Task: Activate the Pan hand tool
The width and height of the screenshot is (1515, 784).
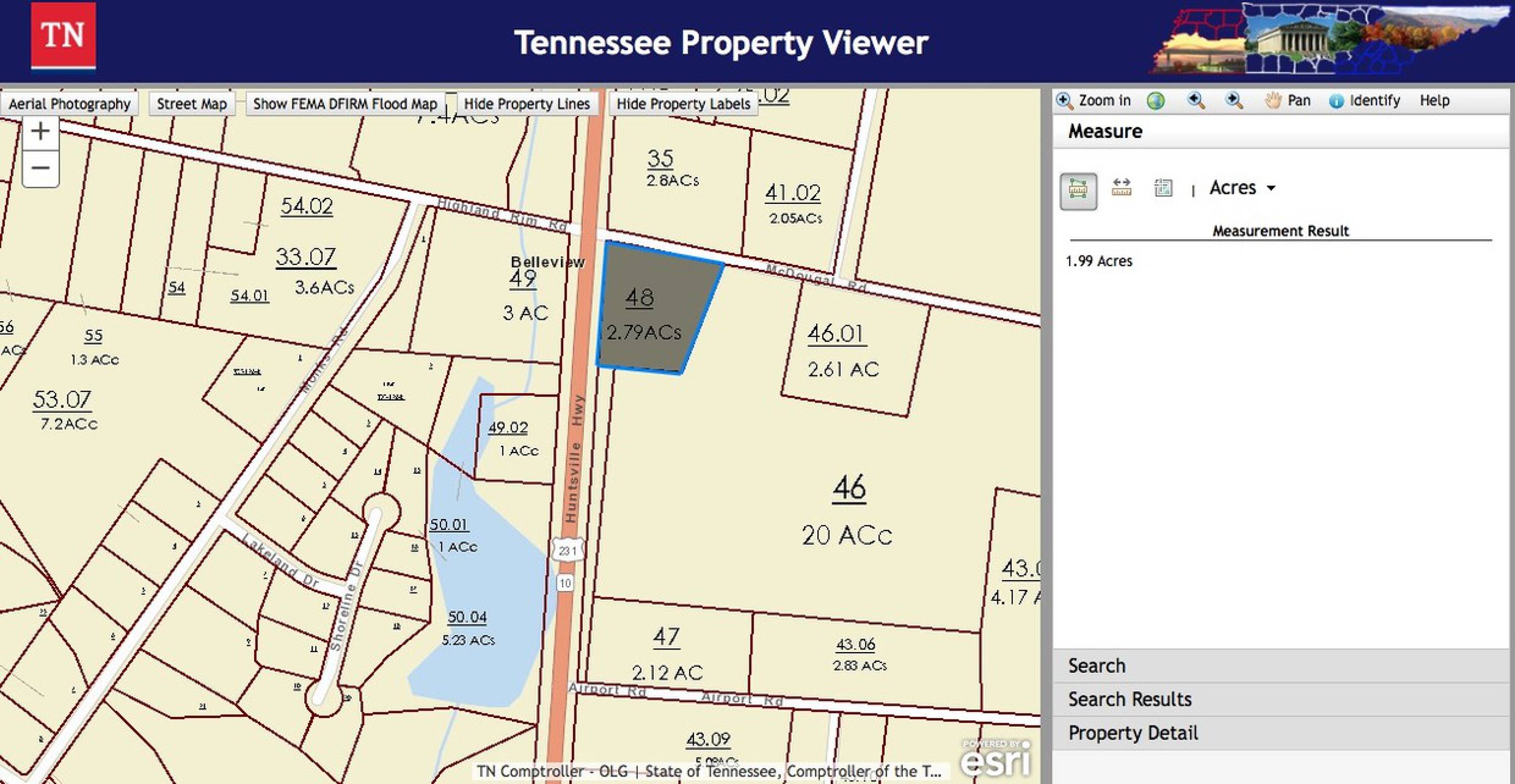Action: [x=1287, y=101]
